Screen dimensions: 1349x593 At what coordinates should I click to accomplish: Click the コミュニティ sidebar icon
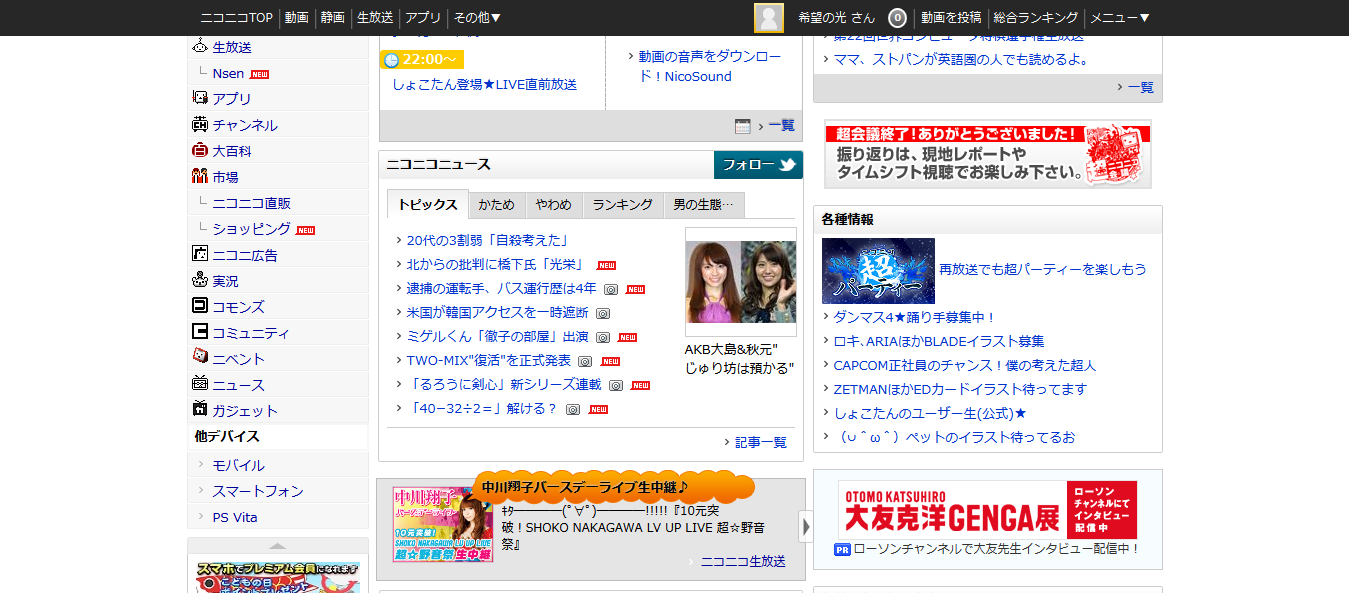coord(200,332)
